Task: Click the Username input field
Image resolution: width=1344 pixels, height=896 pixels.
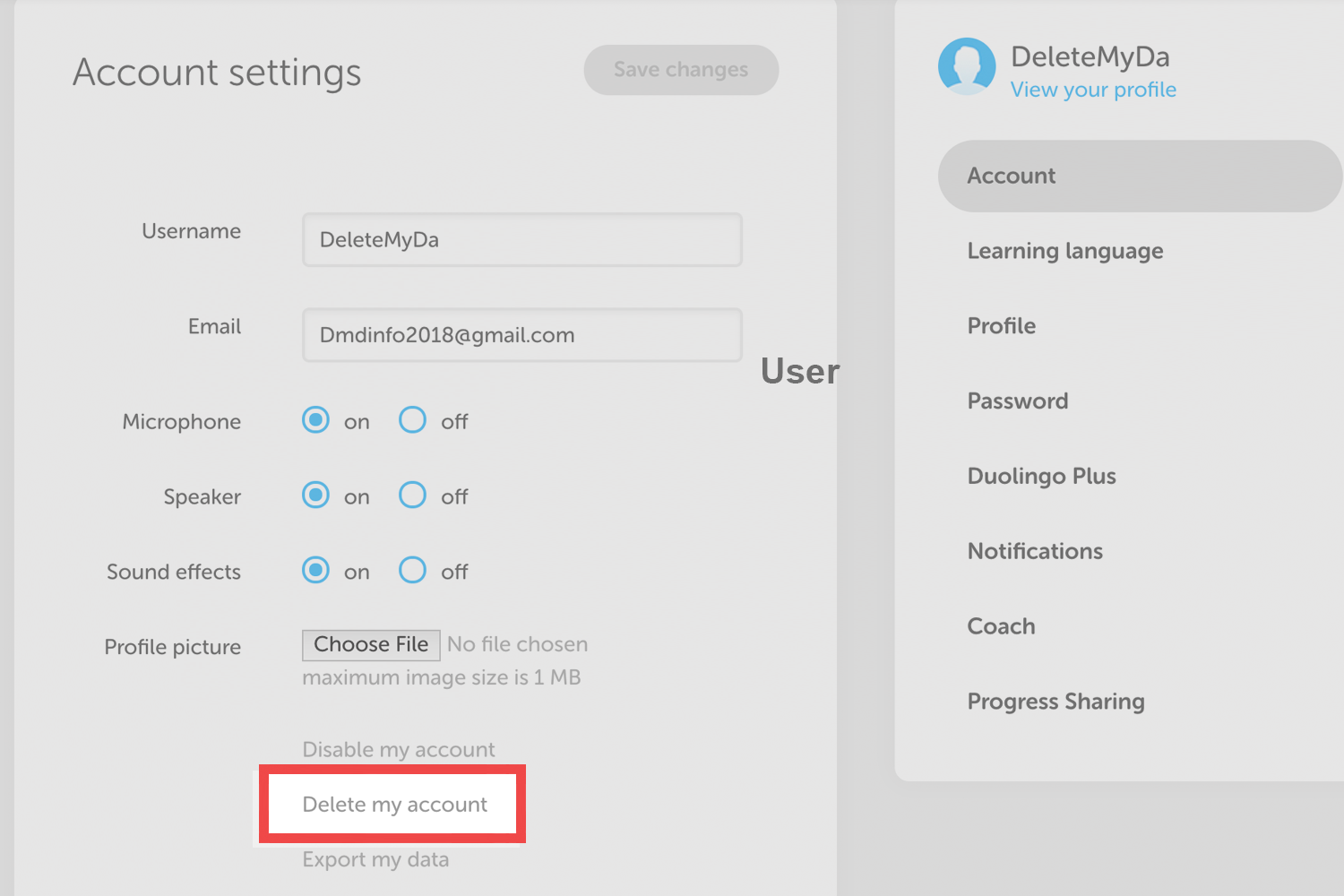Action: coord(522,239)
